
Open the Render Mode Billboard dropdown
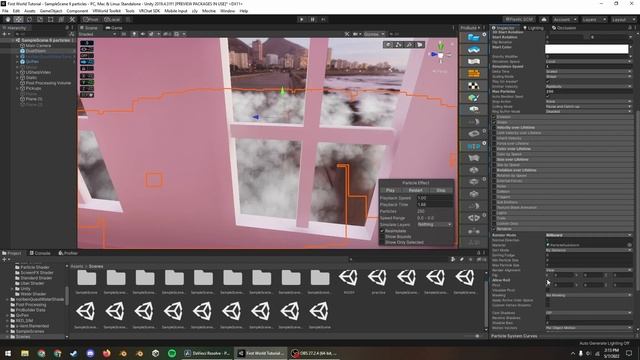589,235
